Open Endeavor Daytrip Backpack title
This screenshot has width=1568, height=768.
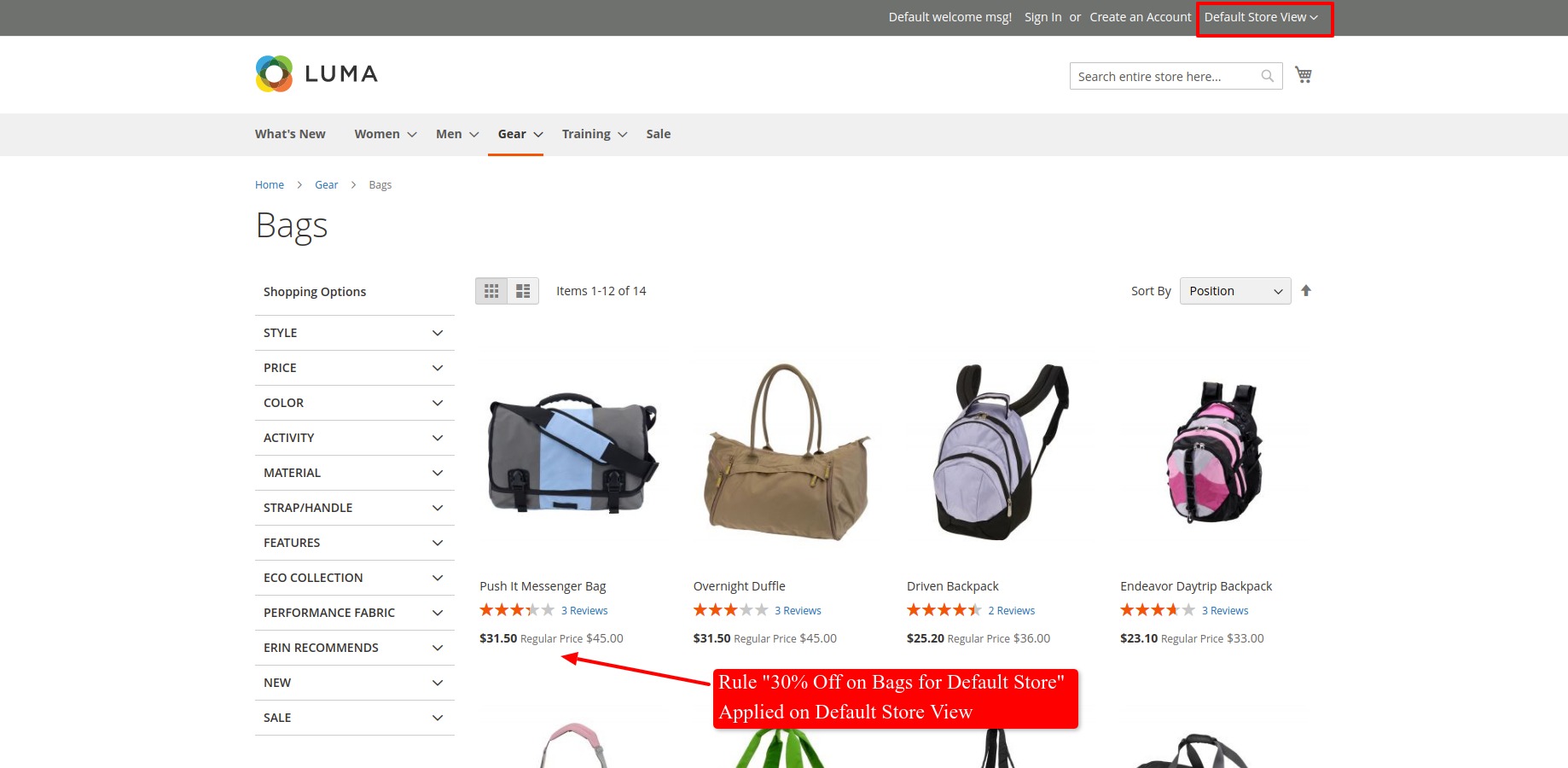click(1196, 586)
